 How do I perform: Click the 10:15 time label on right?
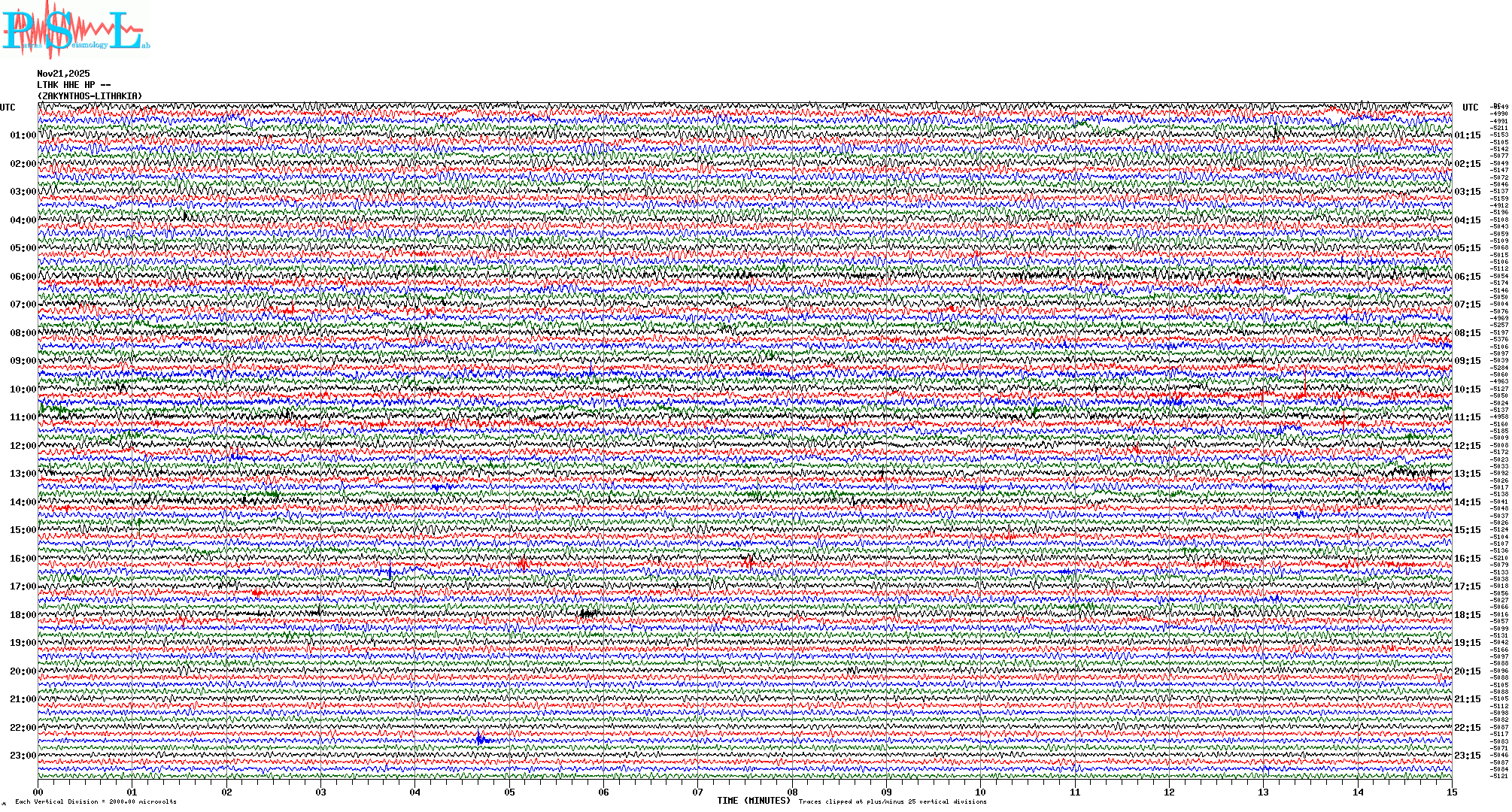coord(1467,389)
